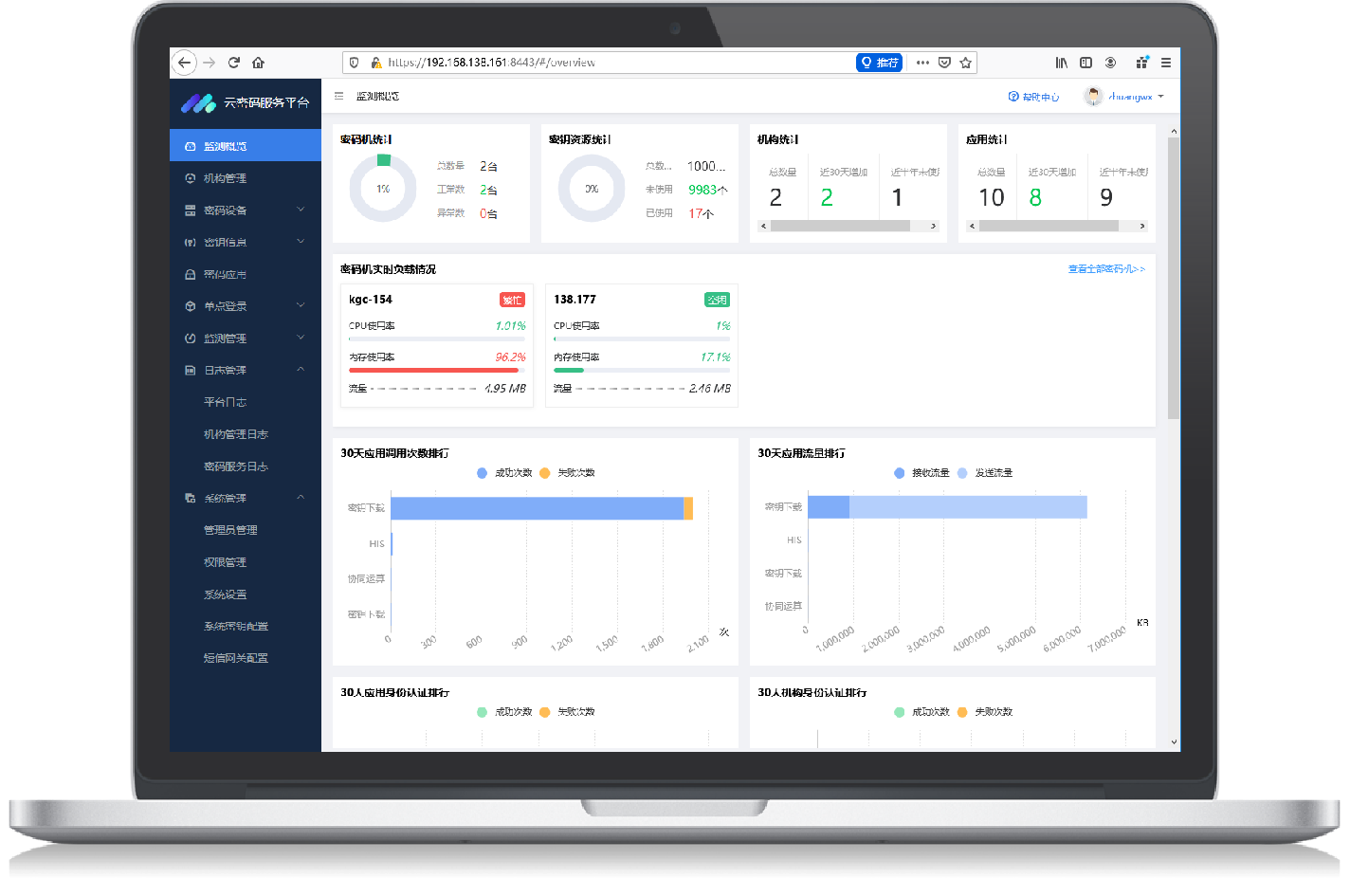Image resolution: width=1350 pixels, height=896 pixels.
Task: Save page to Pocket icon
Action: (944, 63)
